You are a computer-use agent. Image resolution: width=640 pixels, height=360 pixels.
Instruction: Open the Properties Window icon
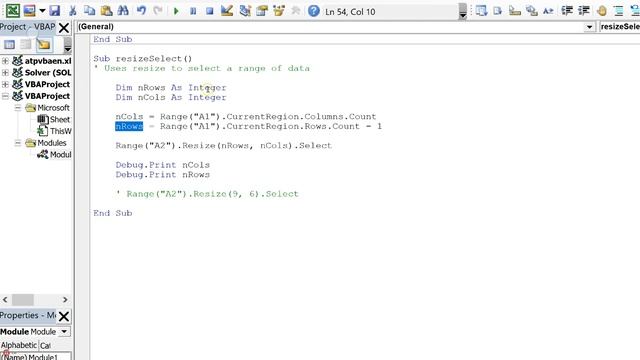[x=262, y=11]
